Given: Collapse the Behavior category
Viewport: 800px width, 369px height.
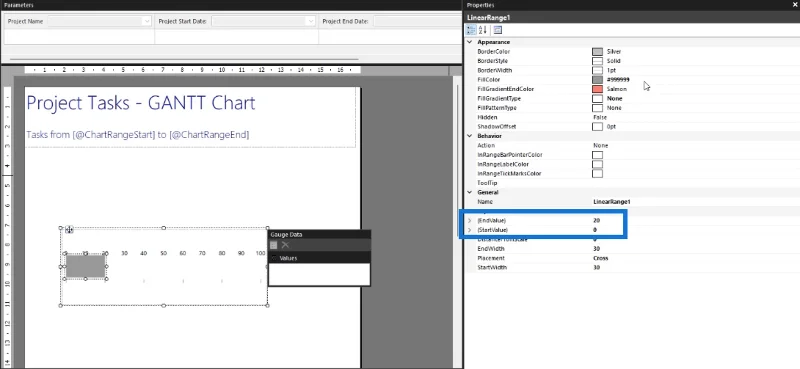Looking at the screenshot, I should tap(470, 136).
